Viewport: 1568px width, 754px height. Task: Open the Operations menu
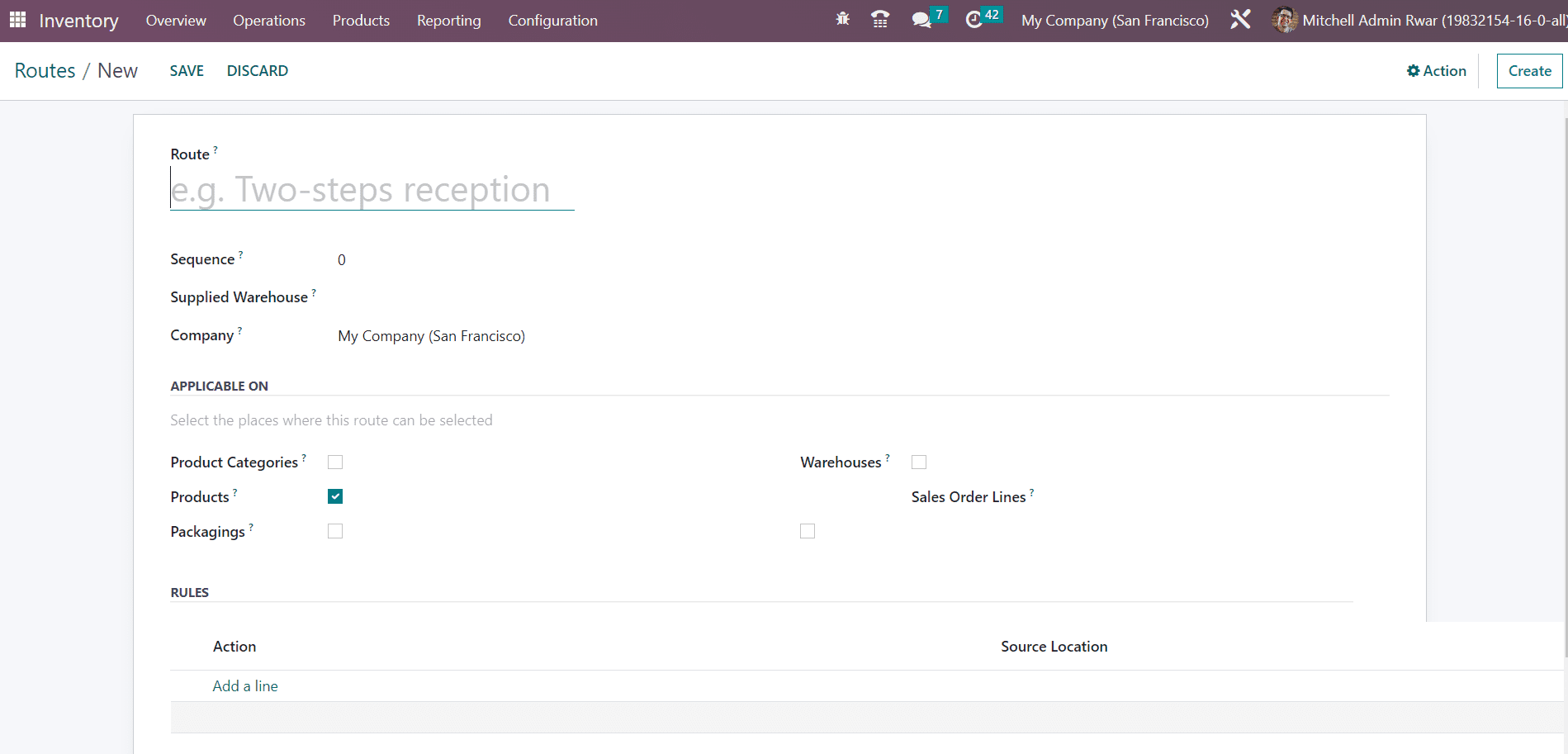(269, 21)
